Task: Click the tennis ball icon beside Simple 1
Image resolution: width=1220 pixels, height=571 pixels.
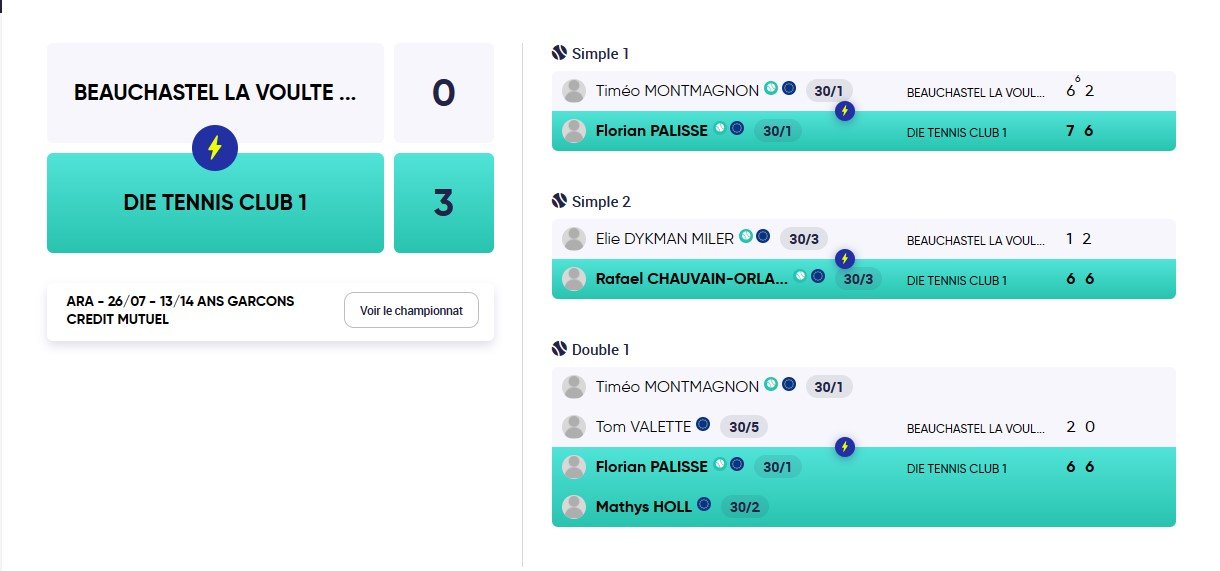Action: pos(559,53)
